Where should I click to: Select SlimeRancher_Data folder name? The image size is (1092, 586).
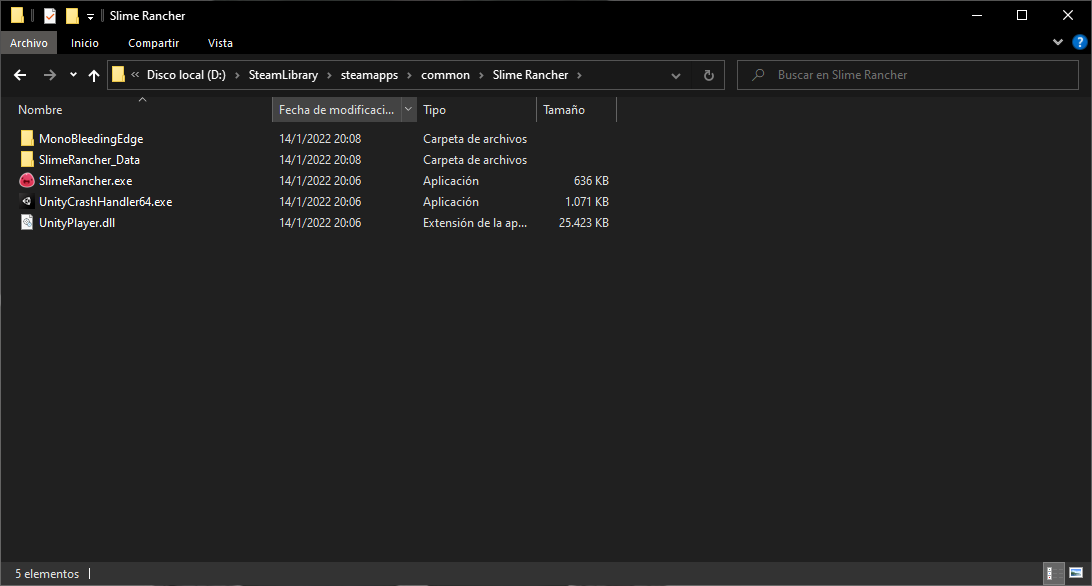coord(89,160)
